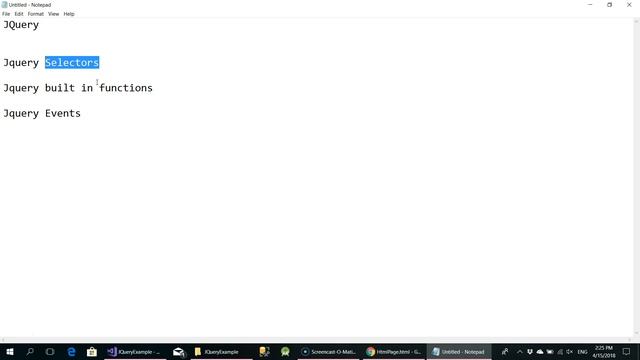Screen dimensions: 640x360
Task: Click the Notepad icon in title bar
Action: click(x=4, y=5)
